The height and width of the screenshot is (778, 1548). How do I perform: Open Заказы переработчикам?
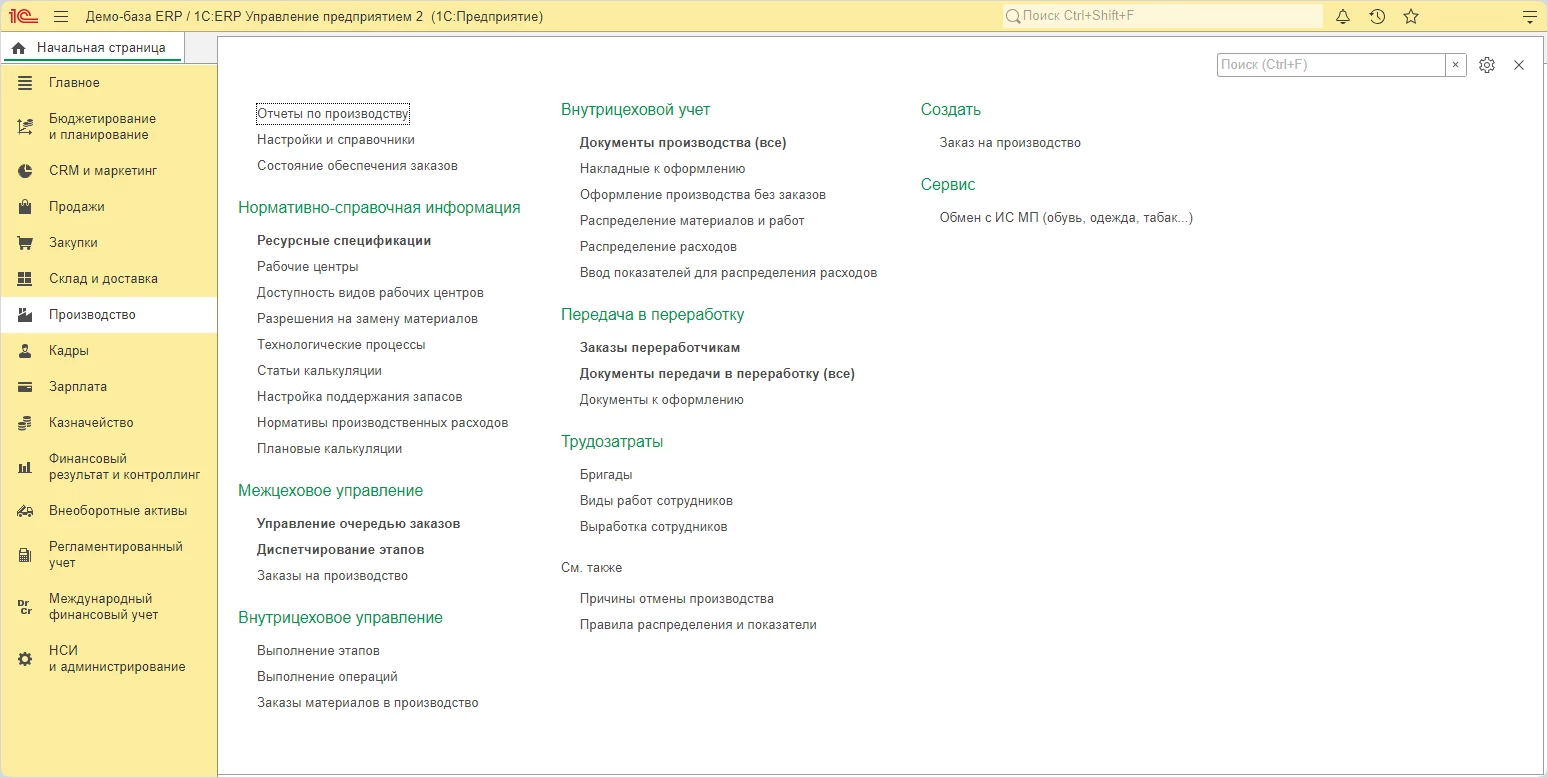(x=660, y=348)
